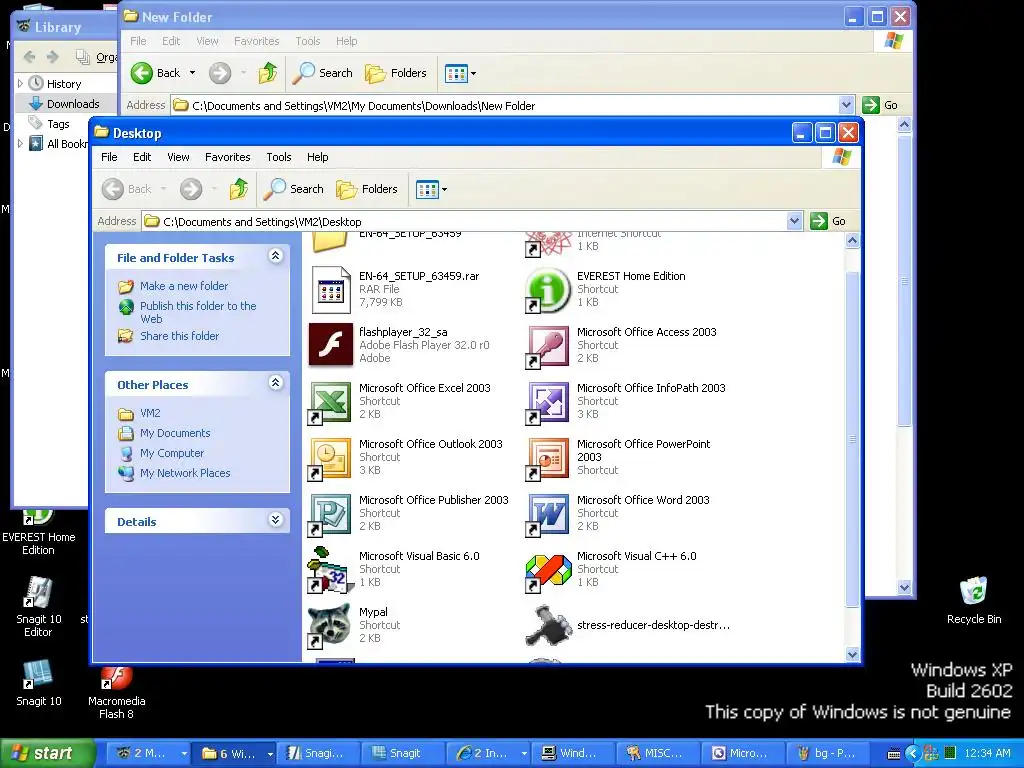The width and height of the screenshot is (1024, 768).
Task: Click Make a new folder link
Action: (184, 286)
